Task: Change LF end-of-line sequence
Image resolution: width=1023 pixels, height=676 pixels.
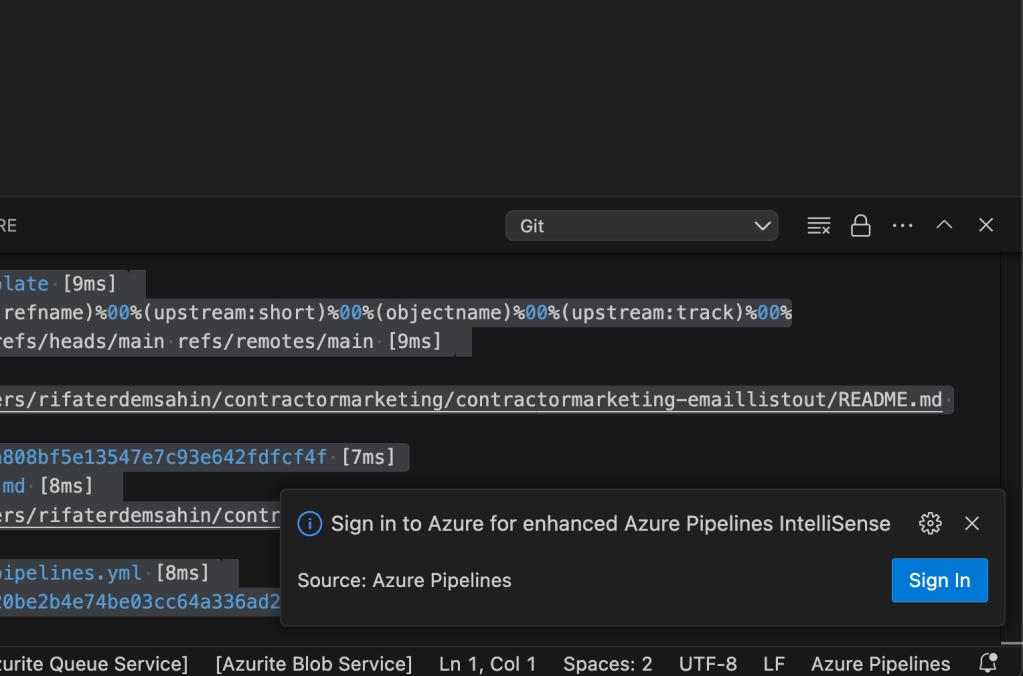Action: (x=774, y=664)
